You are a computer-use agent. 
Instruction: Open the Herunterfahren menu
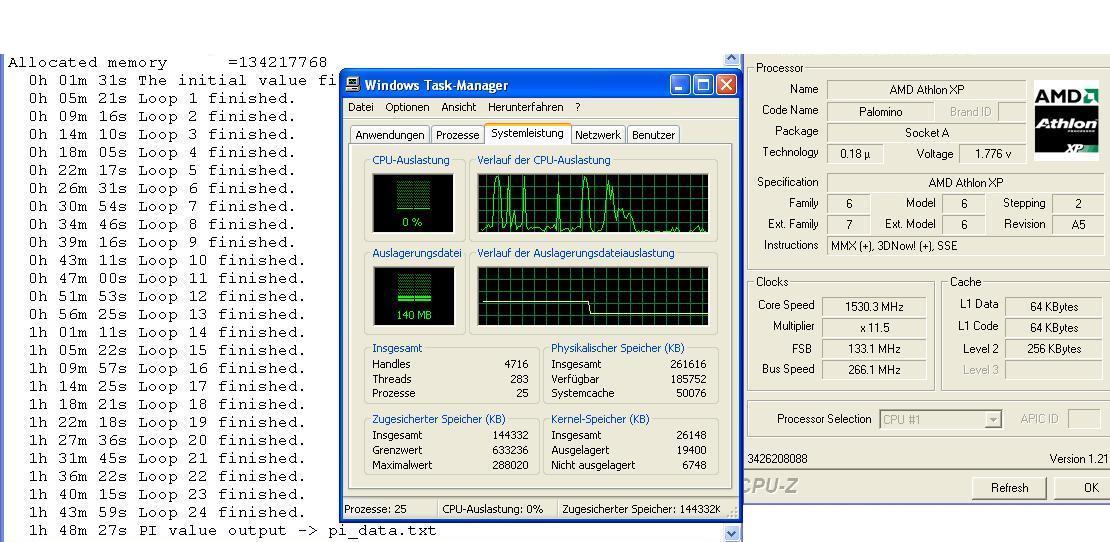525,108
